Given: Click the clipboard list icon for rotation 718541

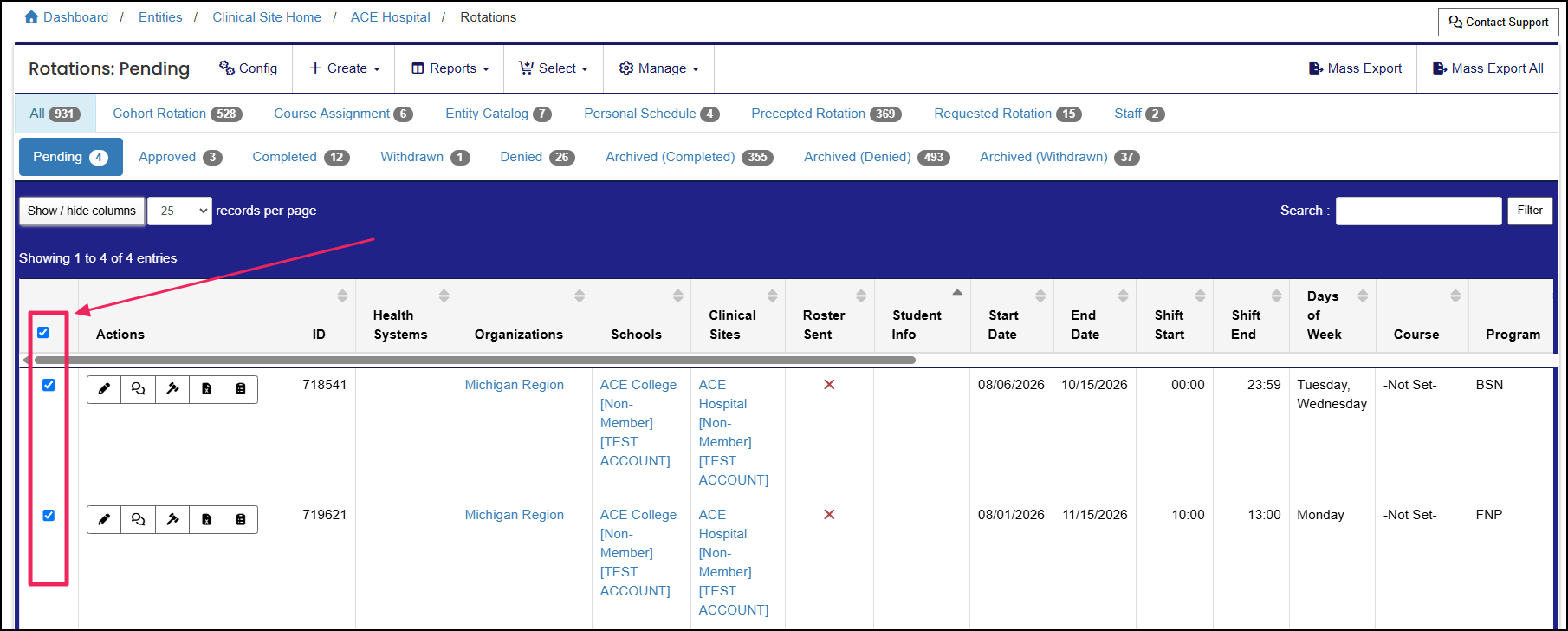Looking at the screenshot, I should (241, 389).
